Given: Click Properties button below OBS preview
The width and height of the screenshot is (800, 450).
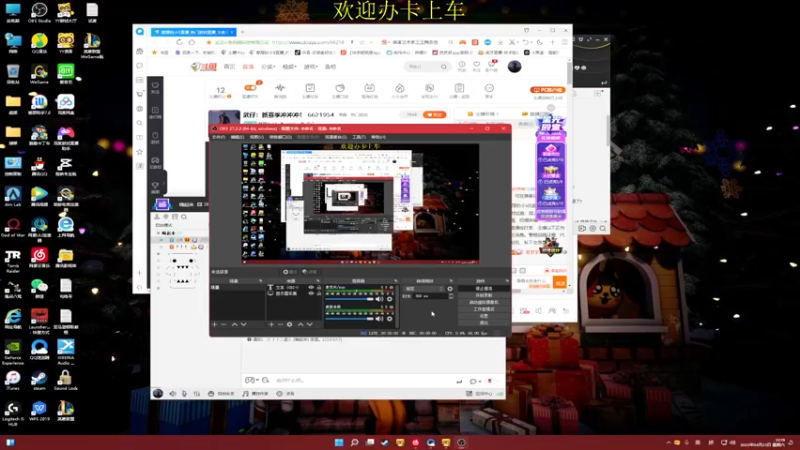Looking at the screenshot, I should (x=289, y=272).
